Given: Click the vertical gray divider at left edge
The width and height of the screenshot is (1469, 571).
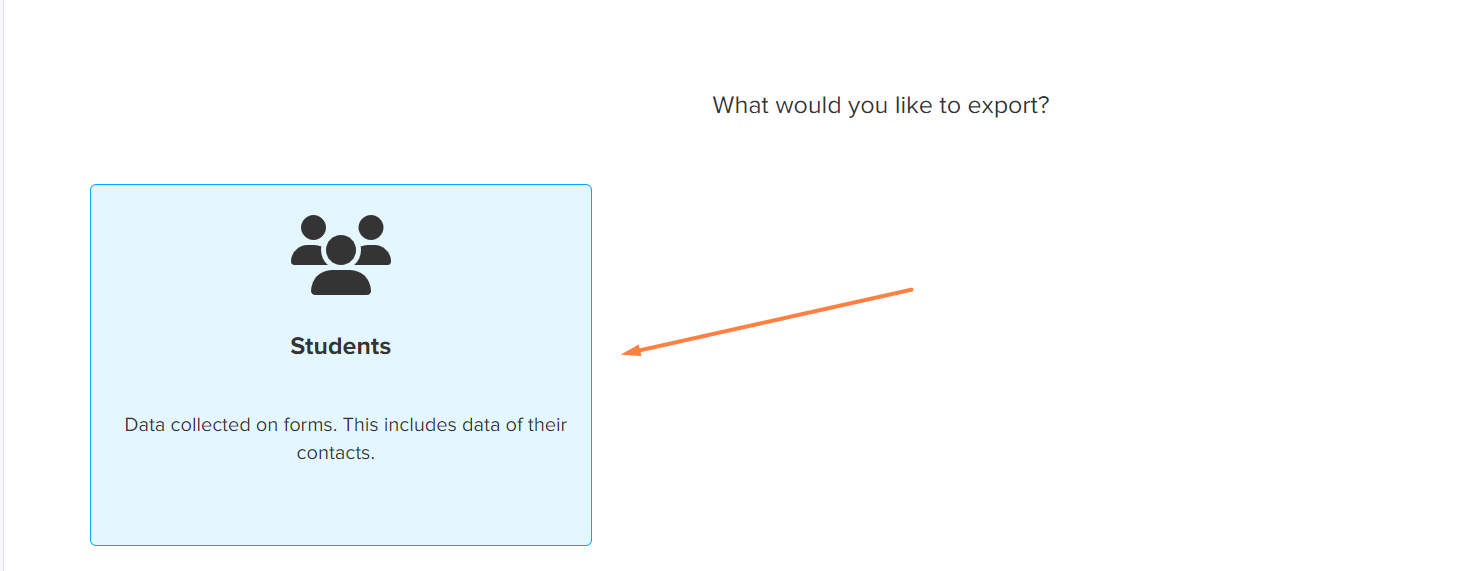Looking at the screenshot, I should pyautogui.click(x=3, y=285).
